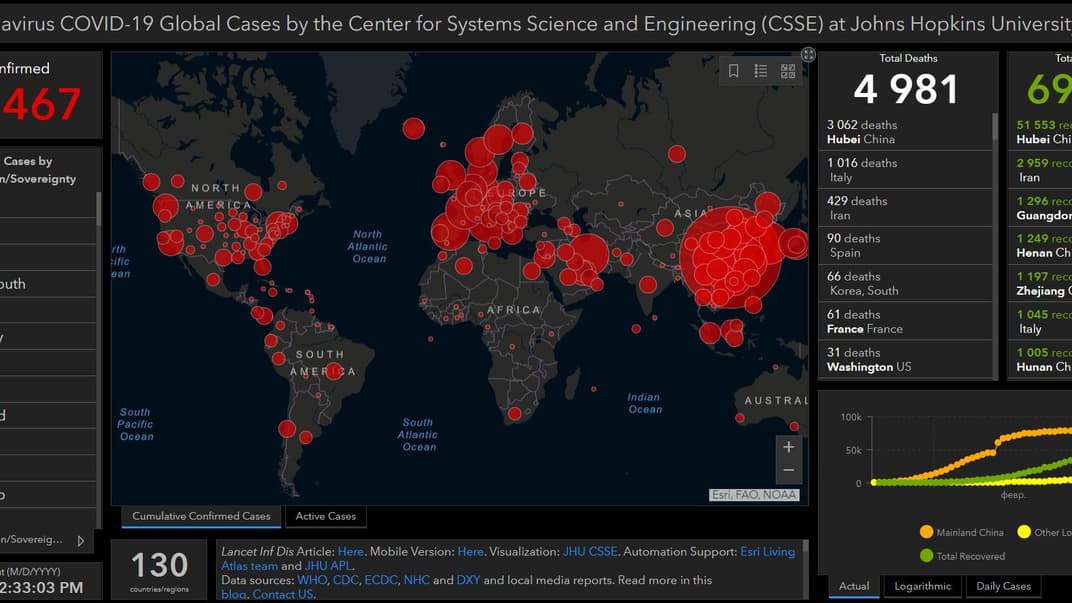The width and height of the screenshot is (1072, 603).
Task: Toggle Mainland China series in legend
Action: tap(961, 533)
